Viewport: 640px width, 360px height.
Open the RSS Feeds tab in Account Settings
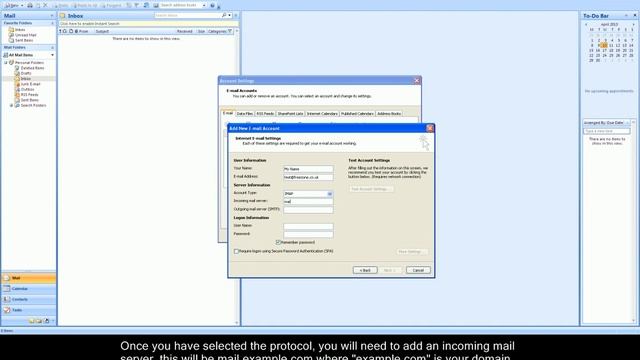(265, 114)
